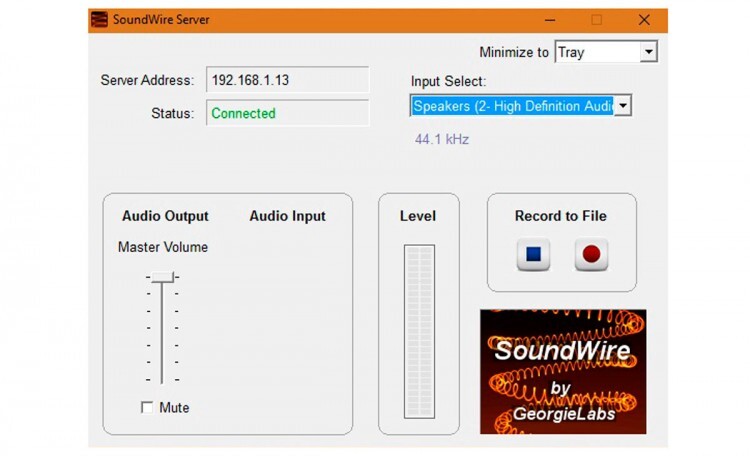Click the 44.1 kHz sample rate label
The width and height of the screenshot is (750, 456).
(442, 139)
